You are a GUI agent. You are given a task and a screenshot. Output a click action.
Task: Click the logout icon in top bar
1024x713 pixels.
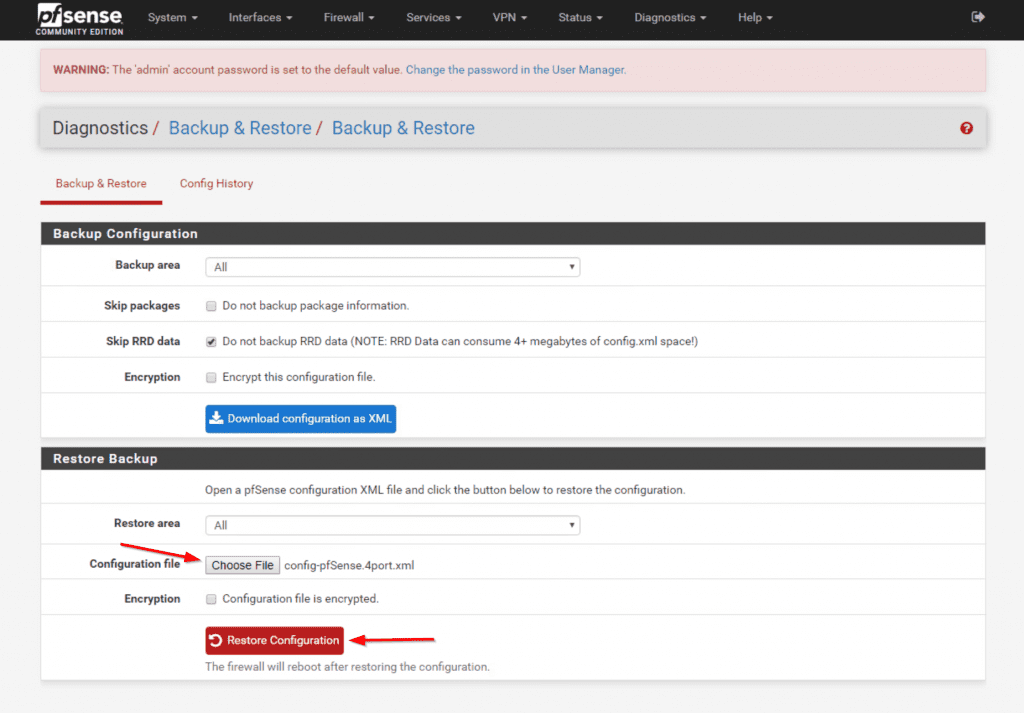pyautogui.click(x=978, y=17)
